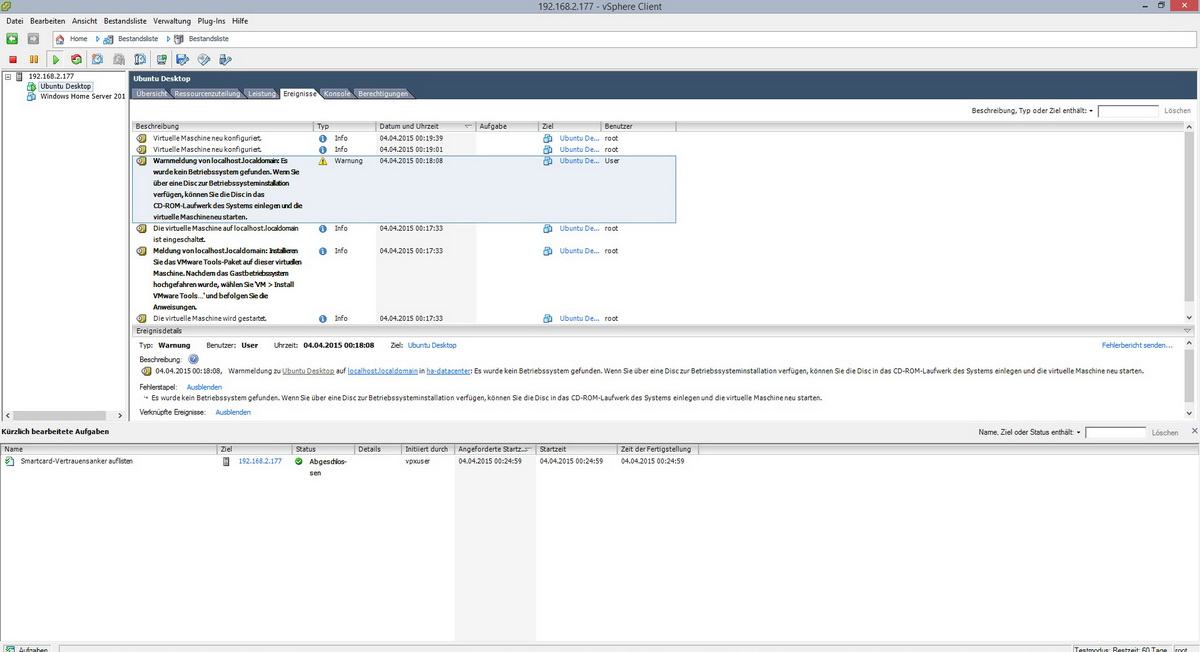Select the event at 04.04.2015 00:19:39
The width and height of the screenshot is (1200, 652).
[x=404, y=138]
